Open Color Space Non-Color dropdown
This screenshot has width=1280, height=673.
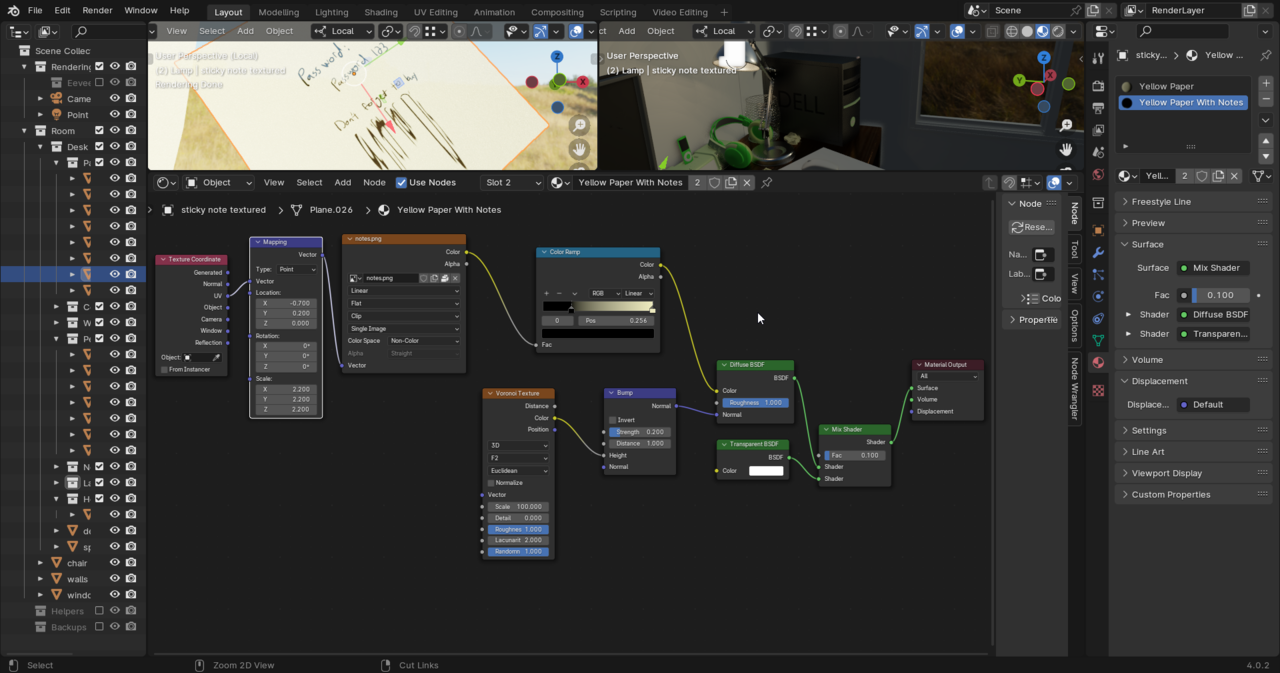tap(424, 341)
